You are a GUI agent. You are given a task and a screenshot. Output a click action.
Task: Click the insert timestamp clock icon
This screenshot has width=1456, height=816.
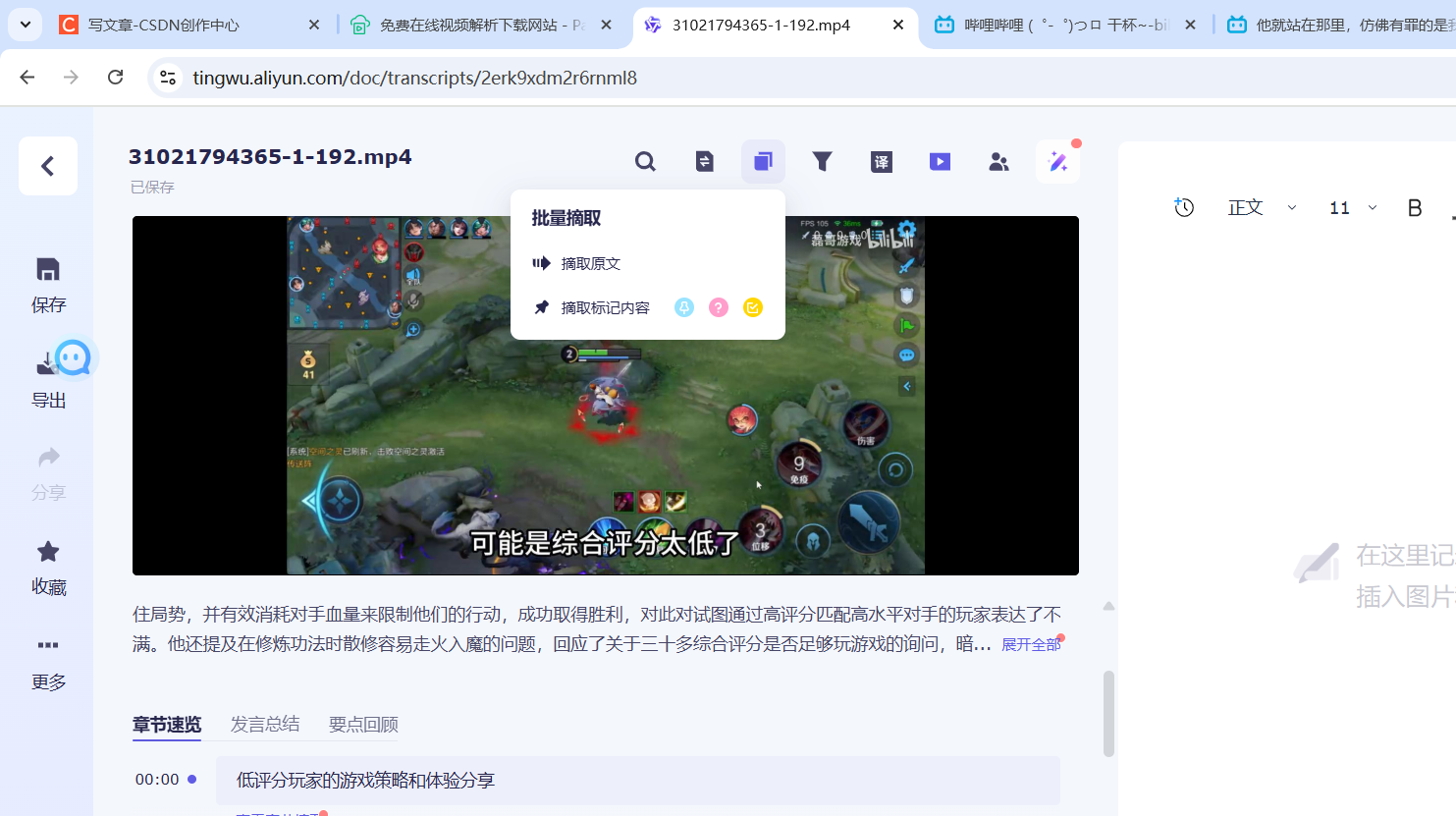1184,207
